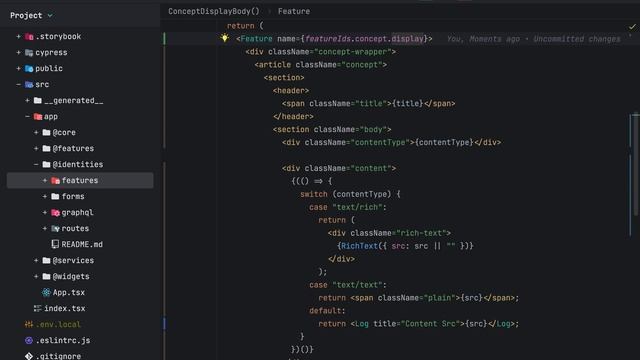Click the README.md file icon
Viewport: 640px width, 360px height.
[x=55, y=244]
